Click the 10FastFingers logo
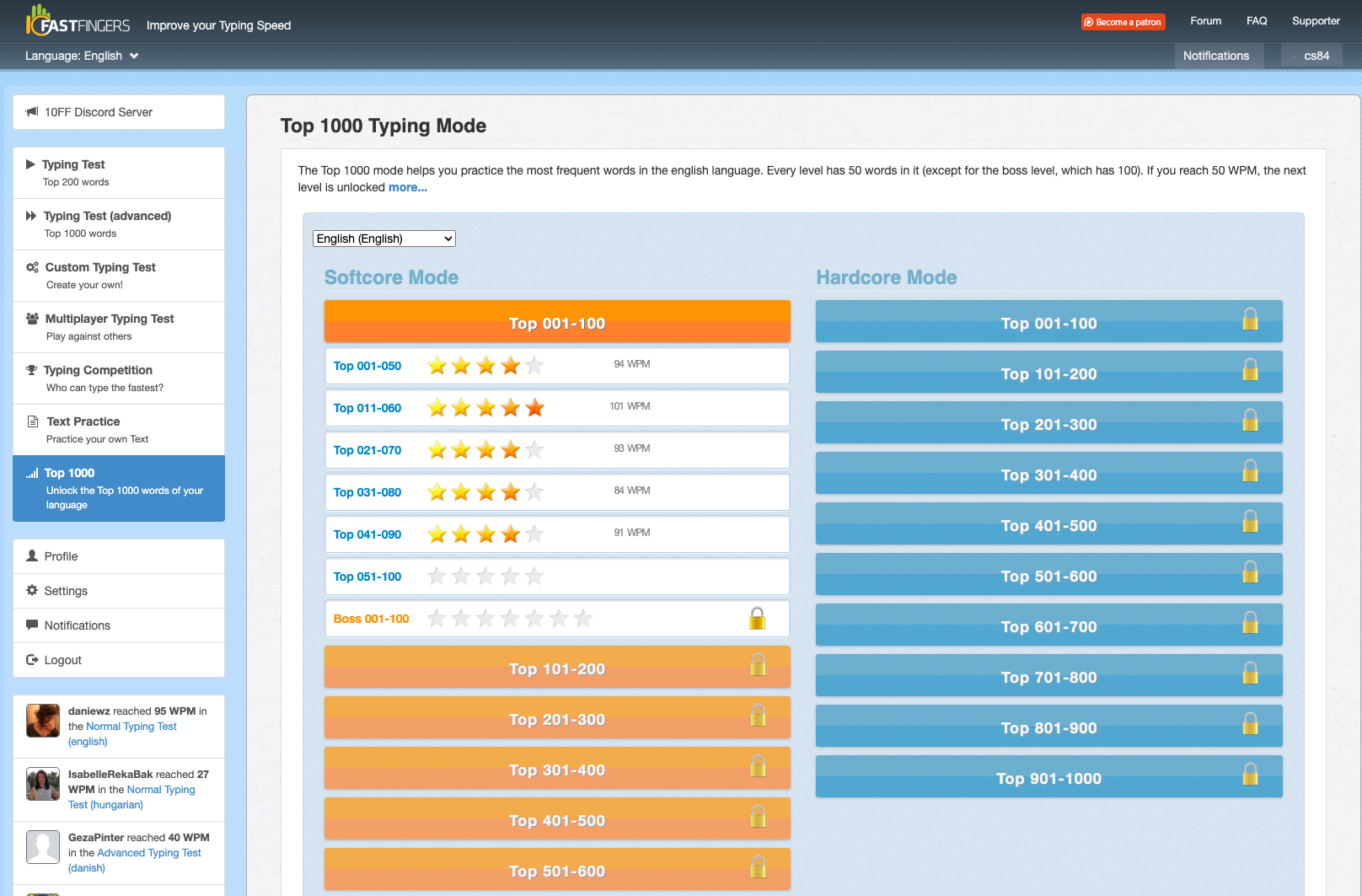Image resolution: width=1362 pixels, height=896 pixels. tap(78, 20)
